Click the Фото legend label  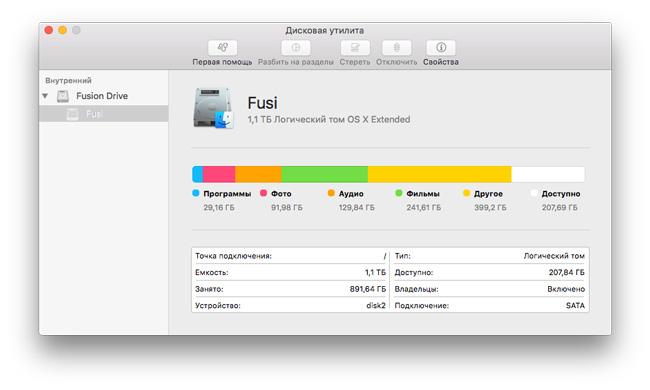[281, 194]
